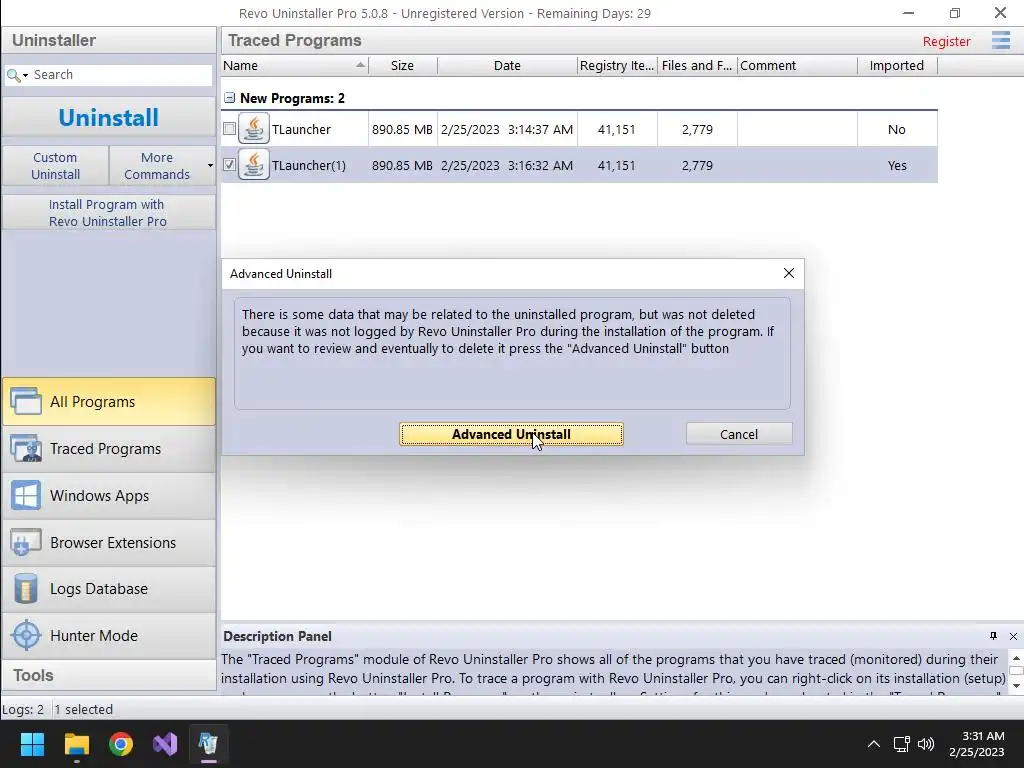1024x768 pixels.
Task: Click the TLauncher(1) Java icon
Action: 254,165
